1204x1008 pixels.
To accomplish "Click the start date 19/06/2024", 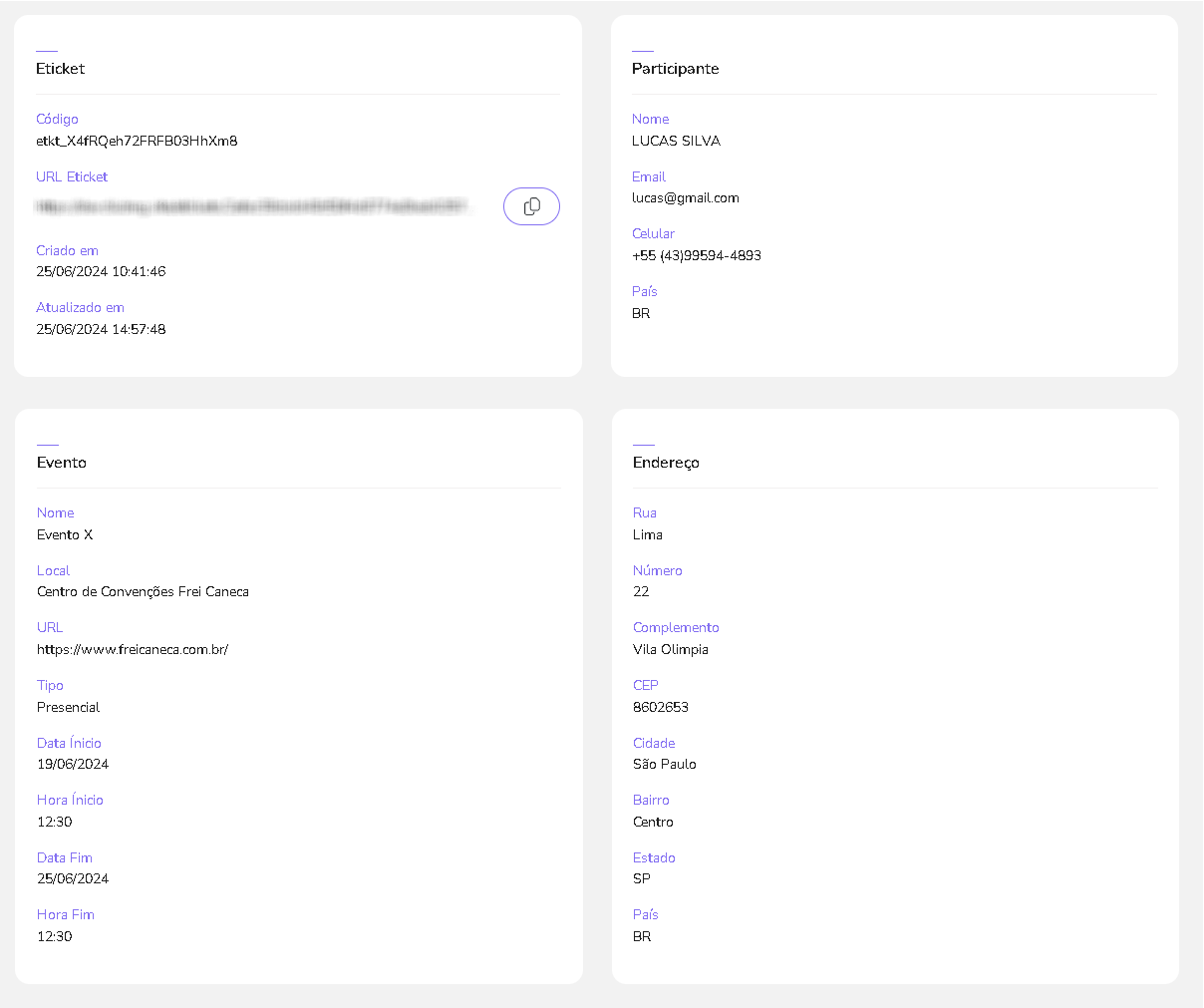I will (73, 764).
